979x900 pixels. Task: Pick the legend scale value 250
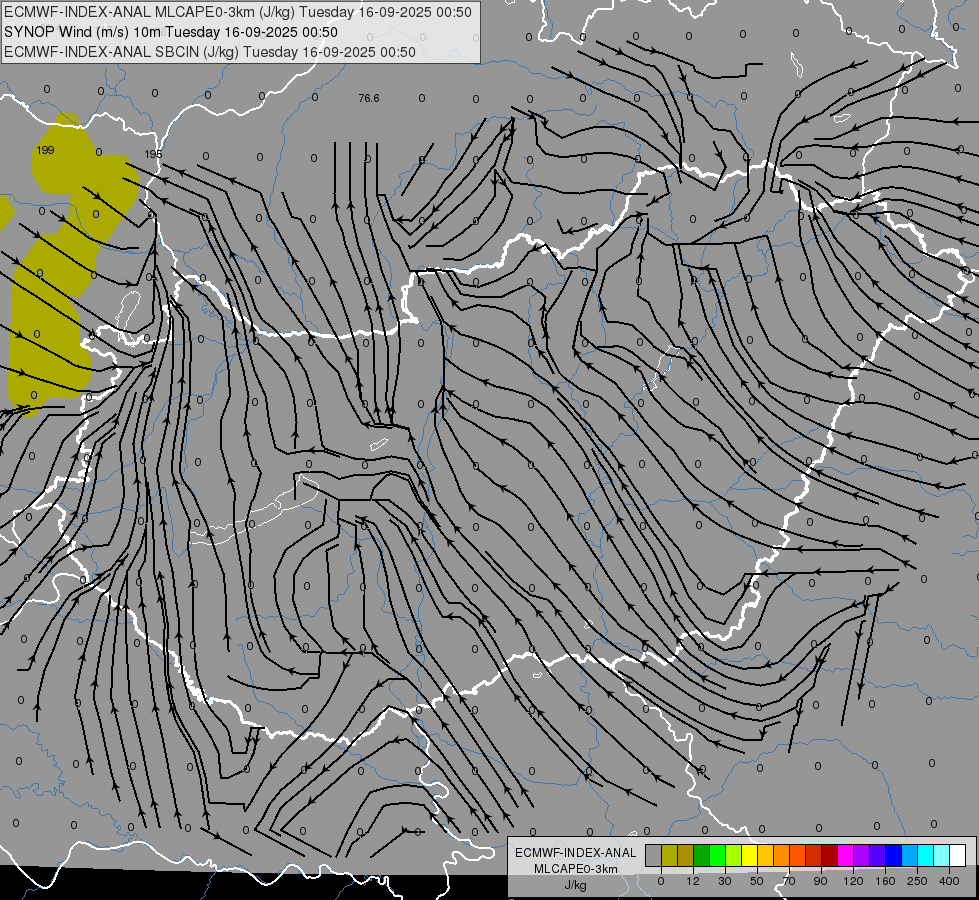point(917,881)
